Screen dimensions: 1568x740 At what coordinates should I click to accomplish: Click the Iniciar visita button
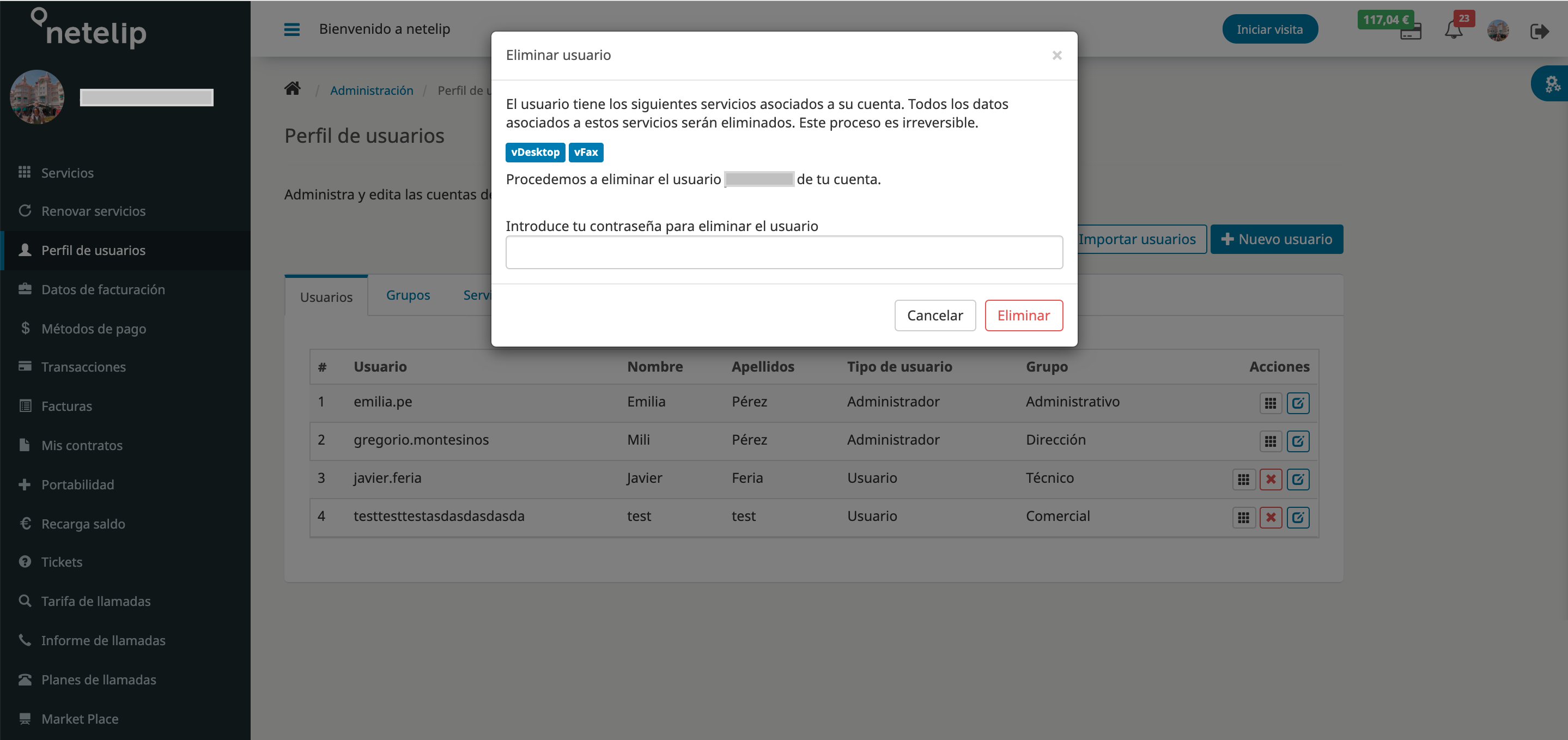pyautogui.click(x=1270, y=29)
